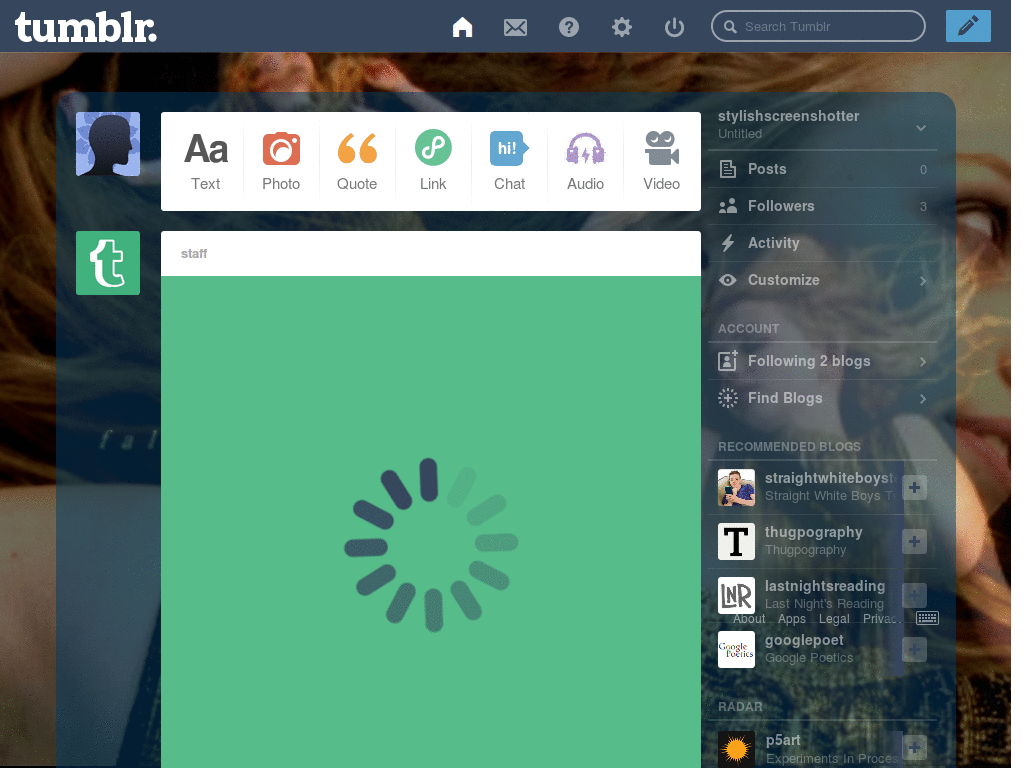Screen dimensions: 1024x768
Task: Click the Posts document icon
Action: 728,169
